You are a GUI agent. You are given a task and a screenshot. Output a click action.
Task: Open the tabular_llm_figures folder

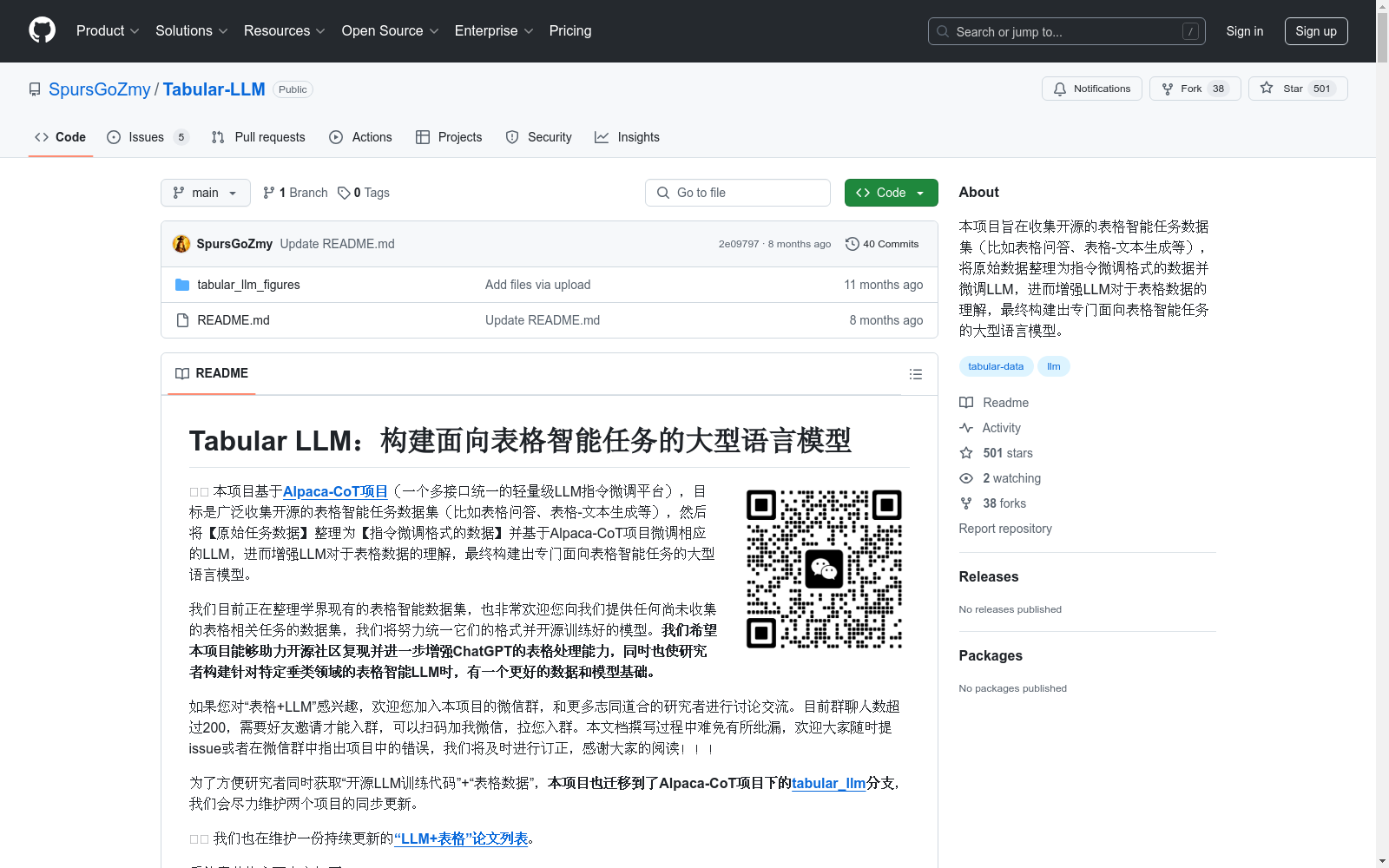[248, 285]
